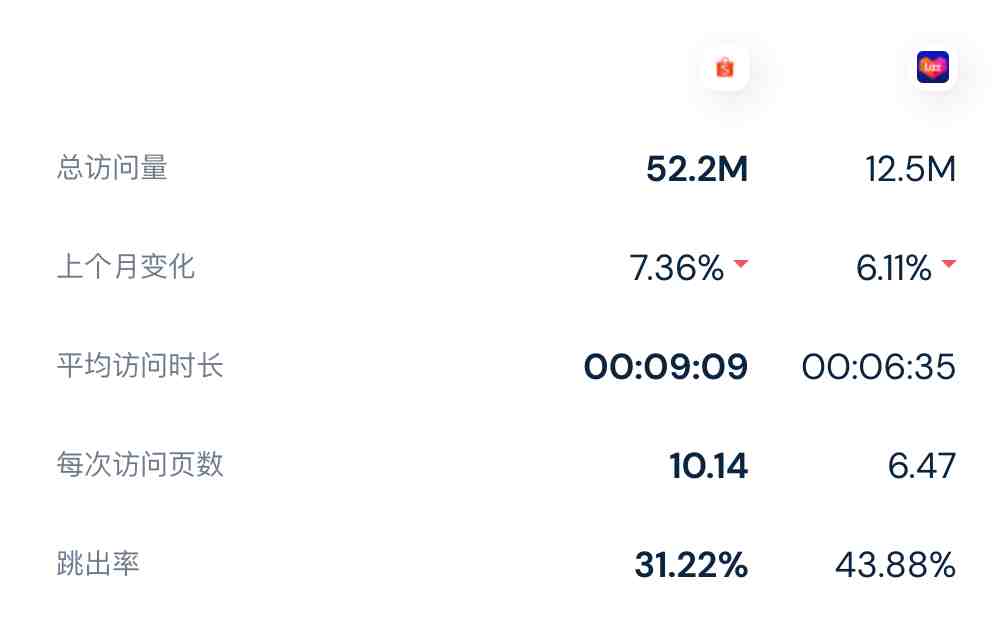Click the Lazada heart logo icon

click(x=933, y=67)
